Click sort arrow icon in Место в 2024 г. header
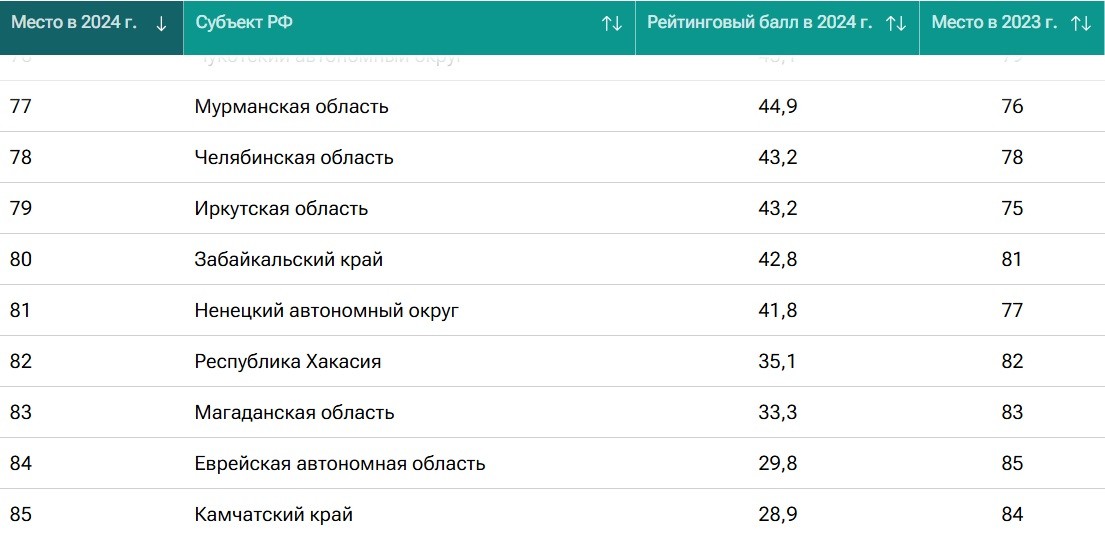Viewport: 1105px width, 539px height. tap(162, 23)
